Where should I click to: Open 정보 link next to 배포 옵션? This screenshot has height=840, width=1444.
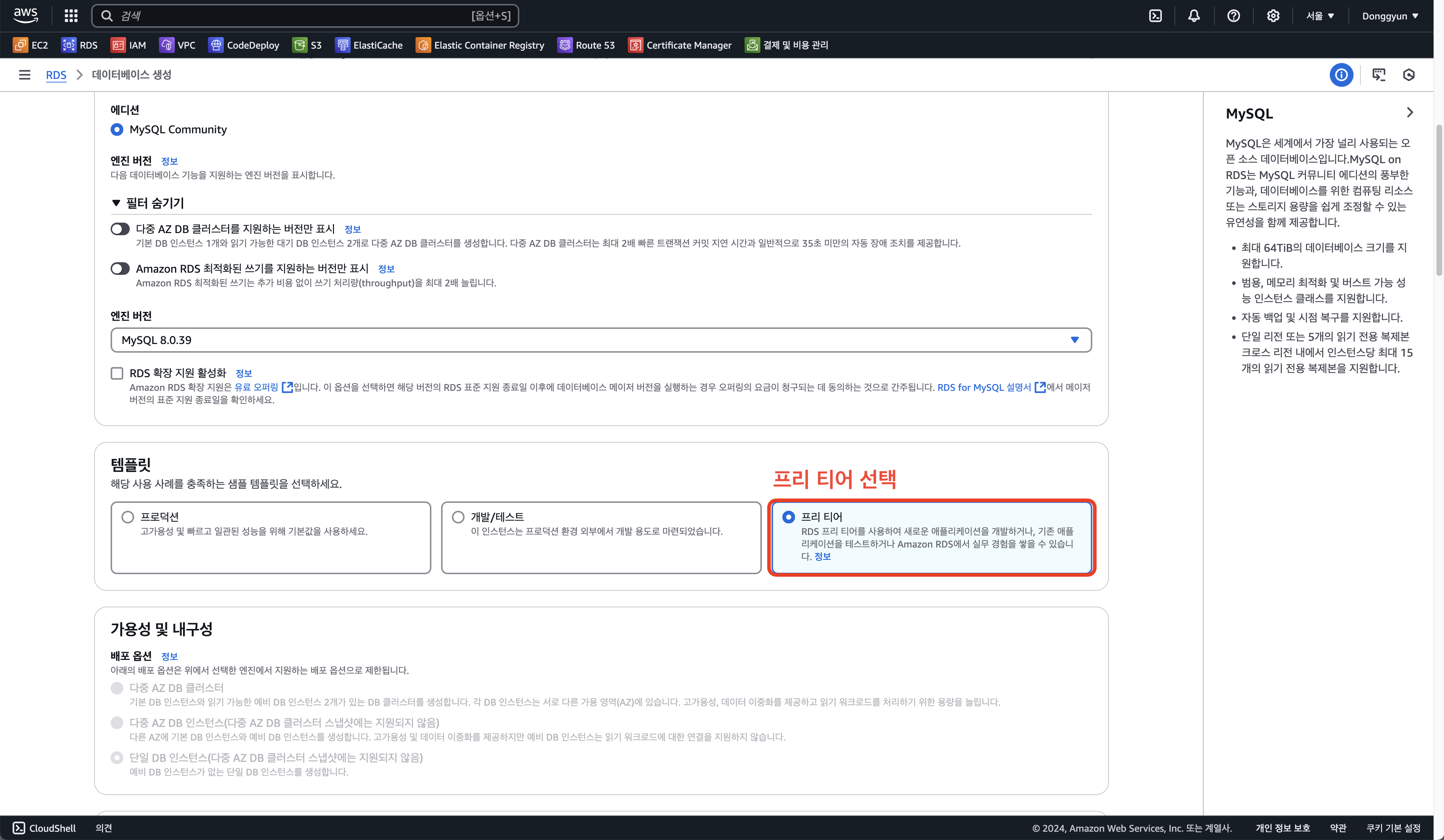tap(170, 656)
